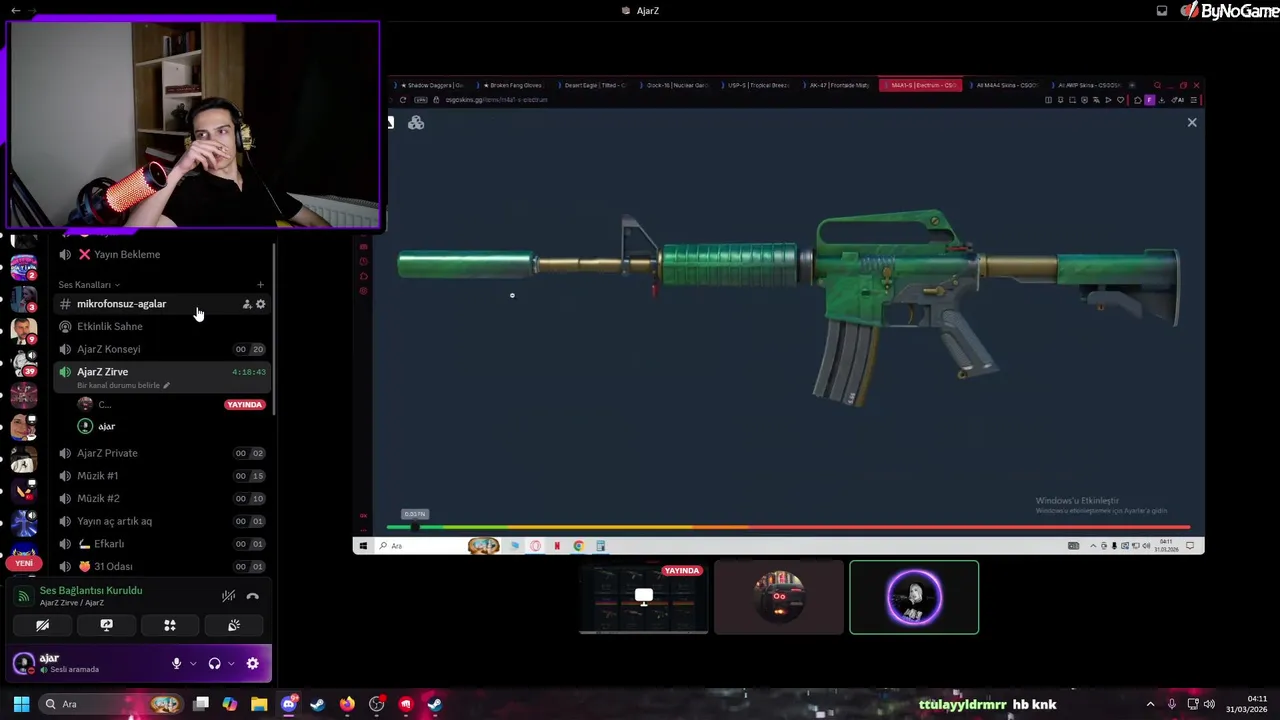Open File Explorer from the taskbar
The width and height of the screenshot is (1280, 720).
tap(259, 704)
